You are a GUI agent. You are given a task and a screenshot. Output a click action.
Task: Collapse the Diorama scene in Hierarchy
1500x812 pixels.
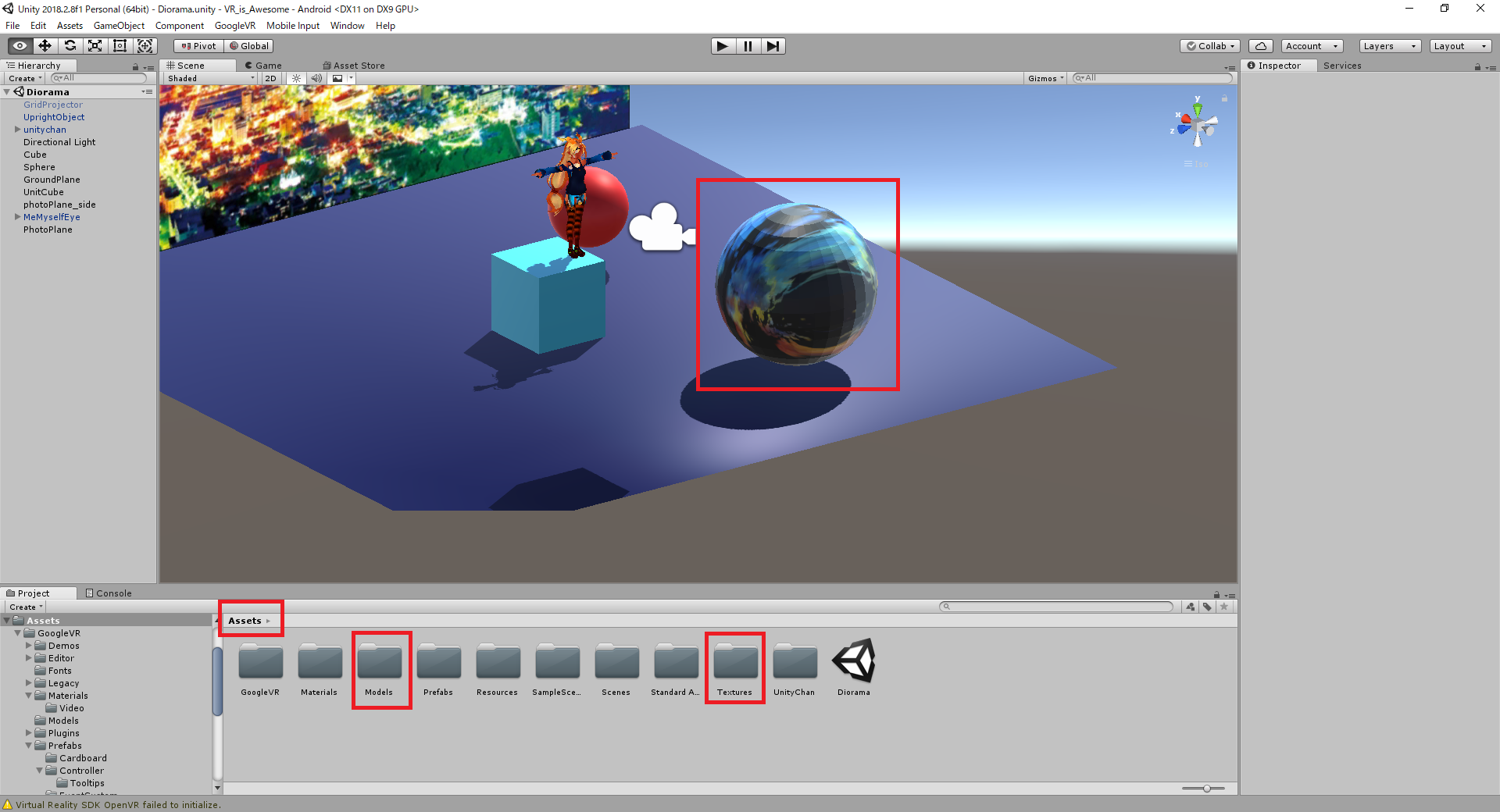[x=7, y=92]
